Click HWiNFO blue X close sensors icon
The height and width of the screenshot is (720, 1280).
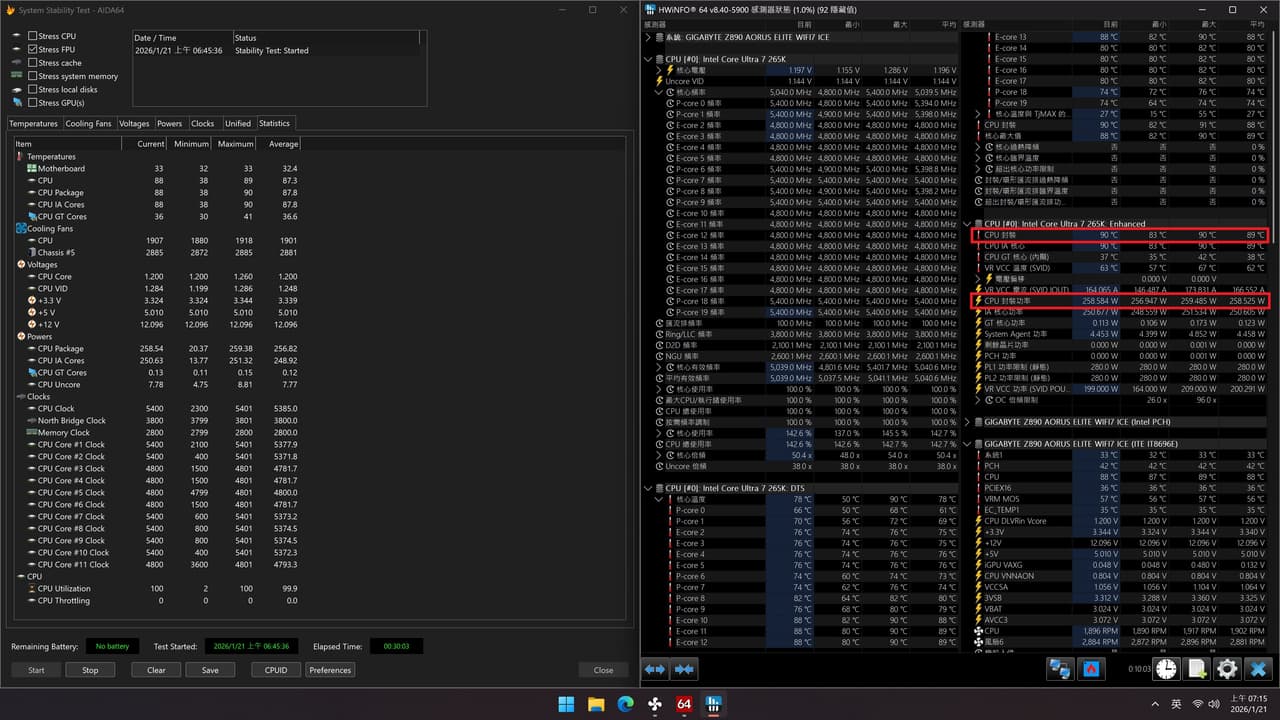tap(1258, 669)
